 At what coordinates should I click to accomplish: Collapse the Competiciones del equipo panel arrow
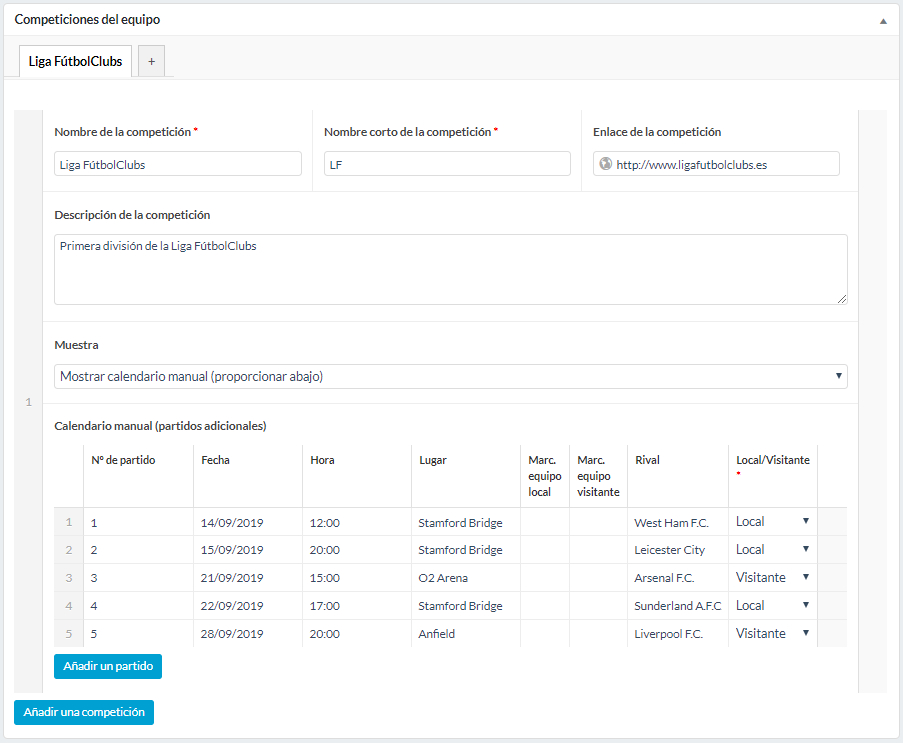(x=883, y=21)
